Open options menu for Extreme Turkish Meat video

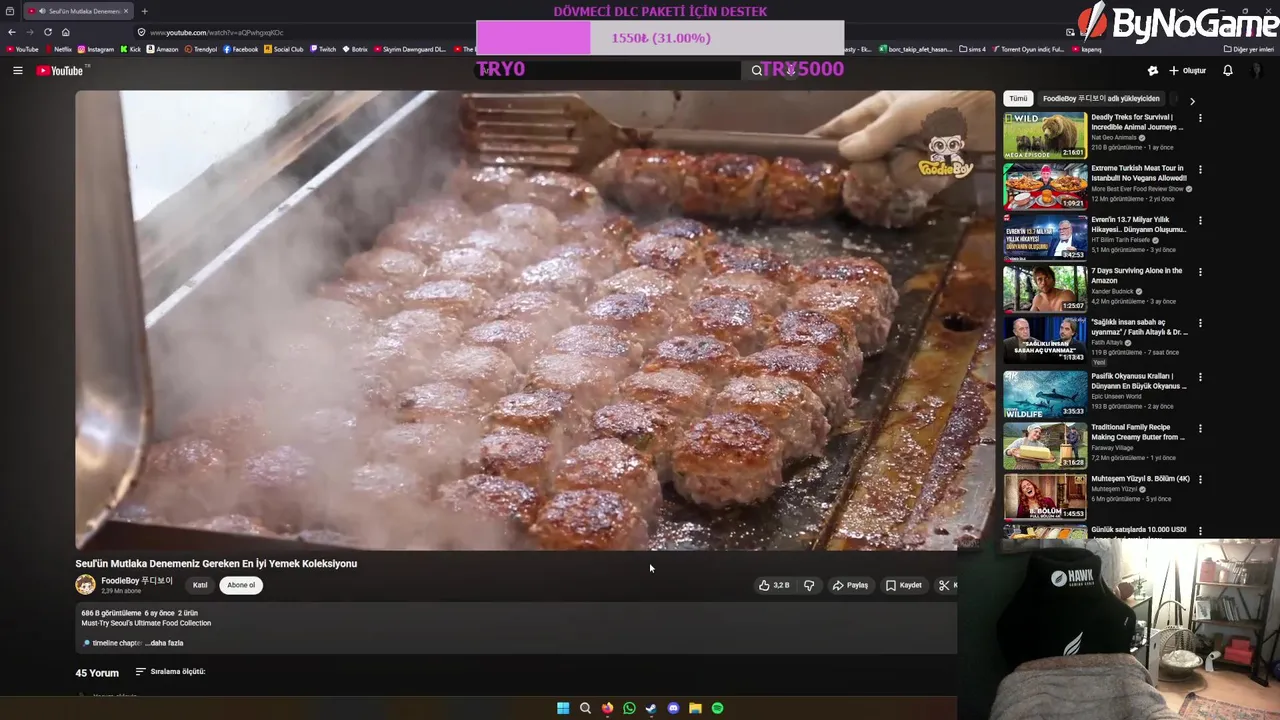(1200, 169)
